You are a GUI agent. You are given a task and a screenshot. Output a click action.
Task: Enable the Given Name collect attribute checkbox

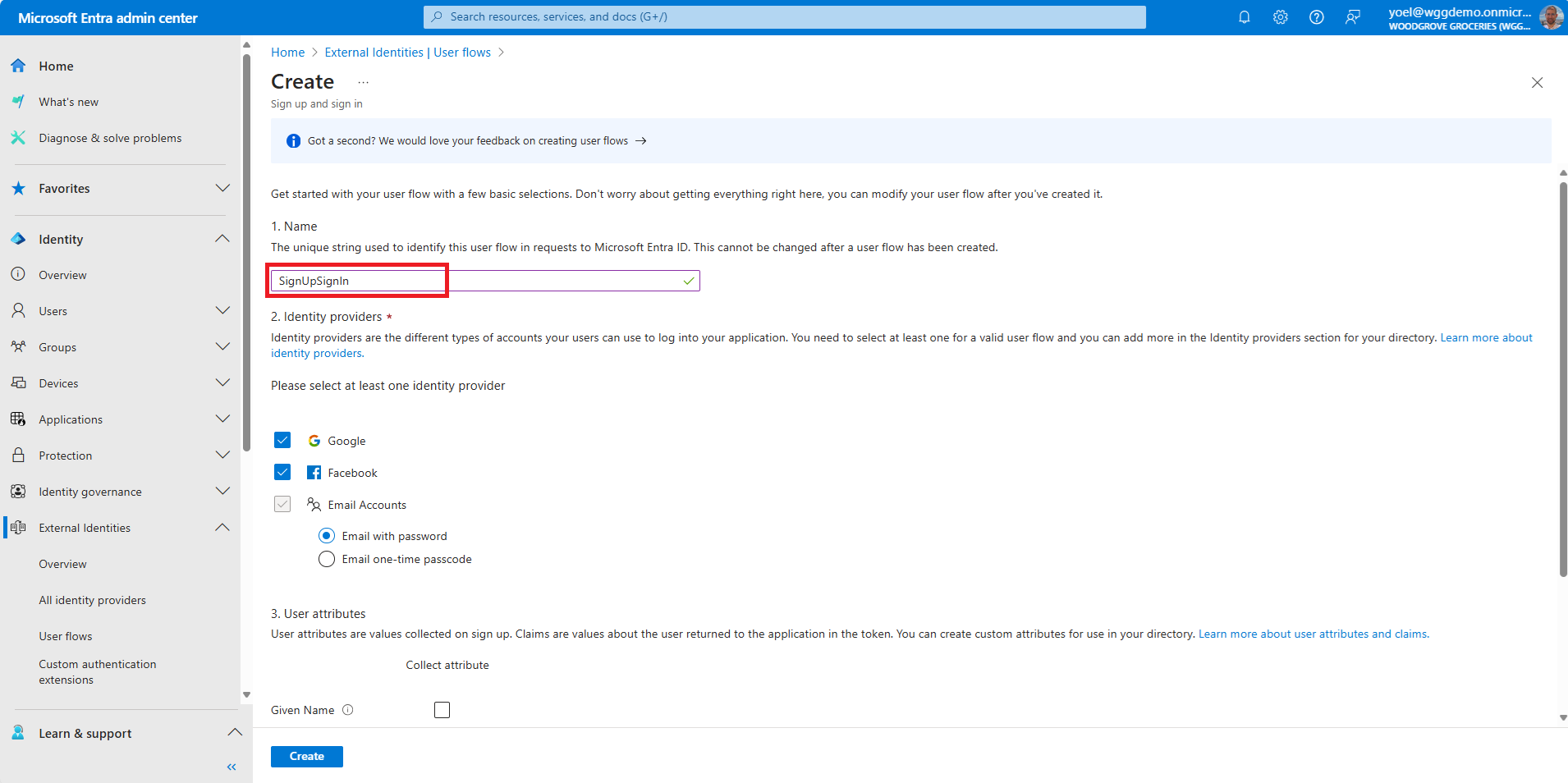[442, 710]
